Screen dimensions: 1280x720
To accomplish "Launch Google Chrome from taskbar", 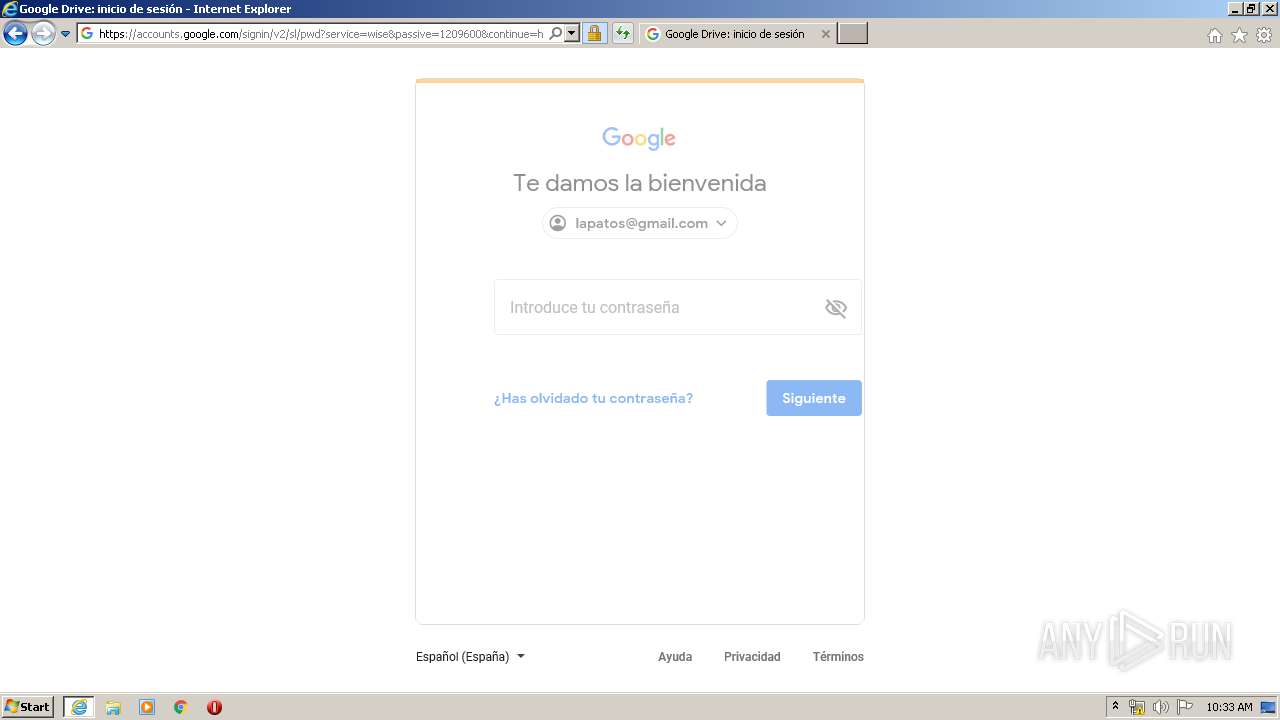I will [181, 707].
